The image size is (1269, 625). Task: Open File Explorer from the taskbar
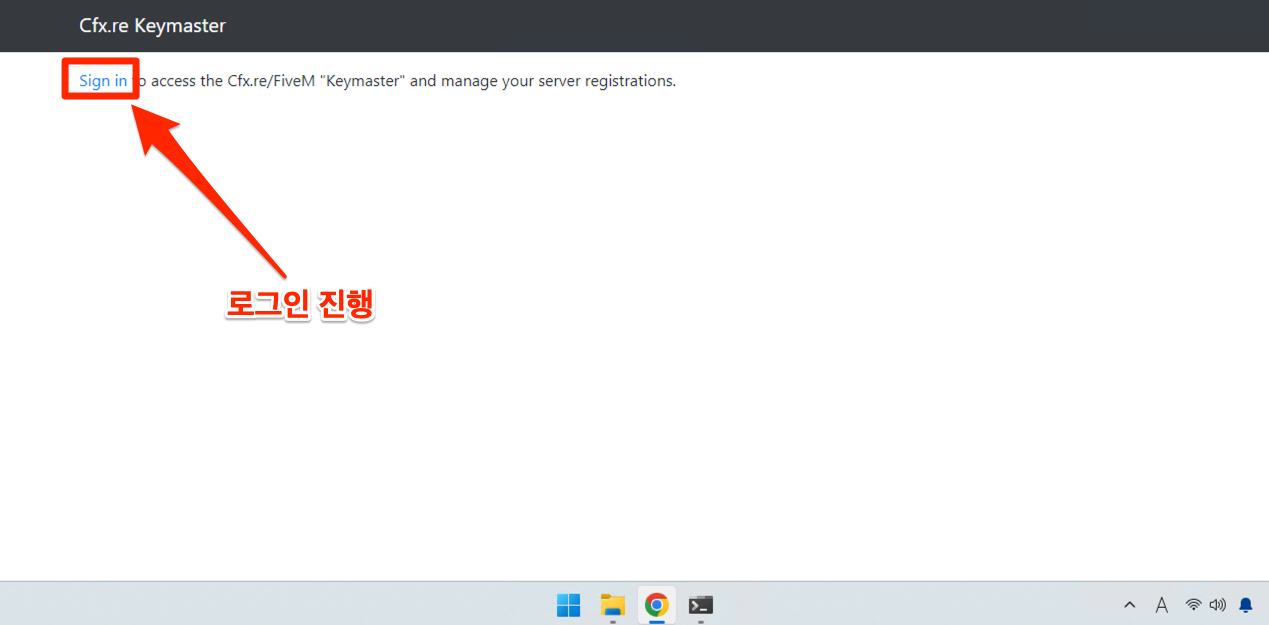[x=612, y=605]
